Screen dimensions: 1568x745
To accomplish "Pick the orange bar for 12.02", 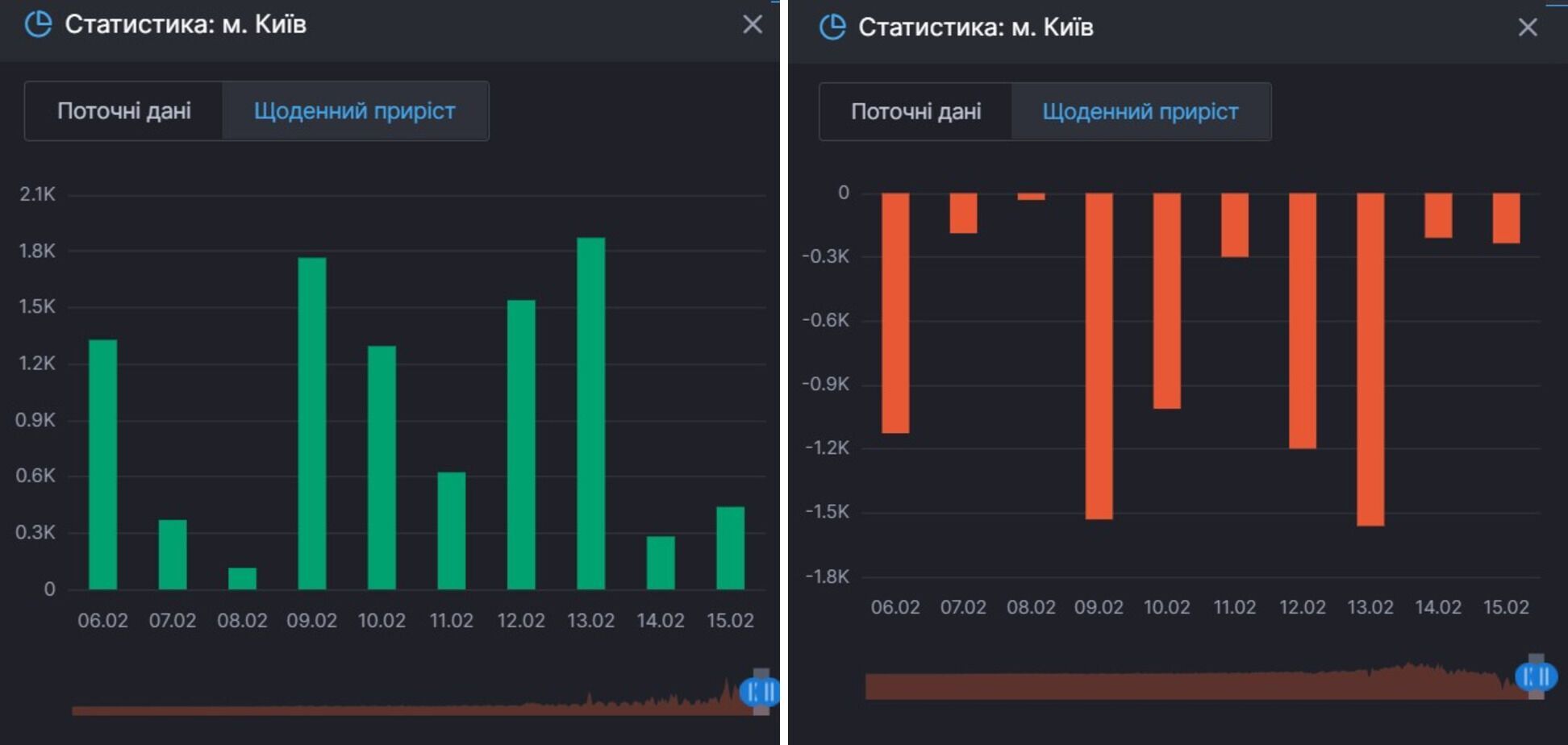I will pyautogui.click(x=1303, y=320).
